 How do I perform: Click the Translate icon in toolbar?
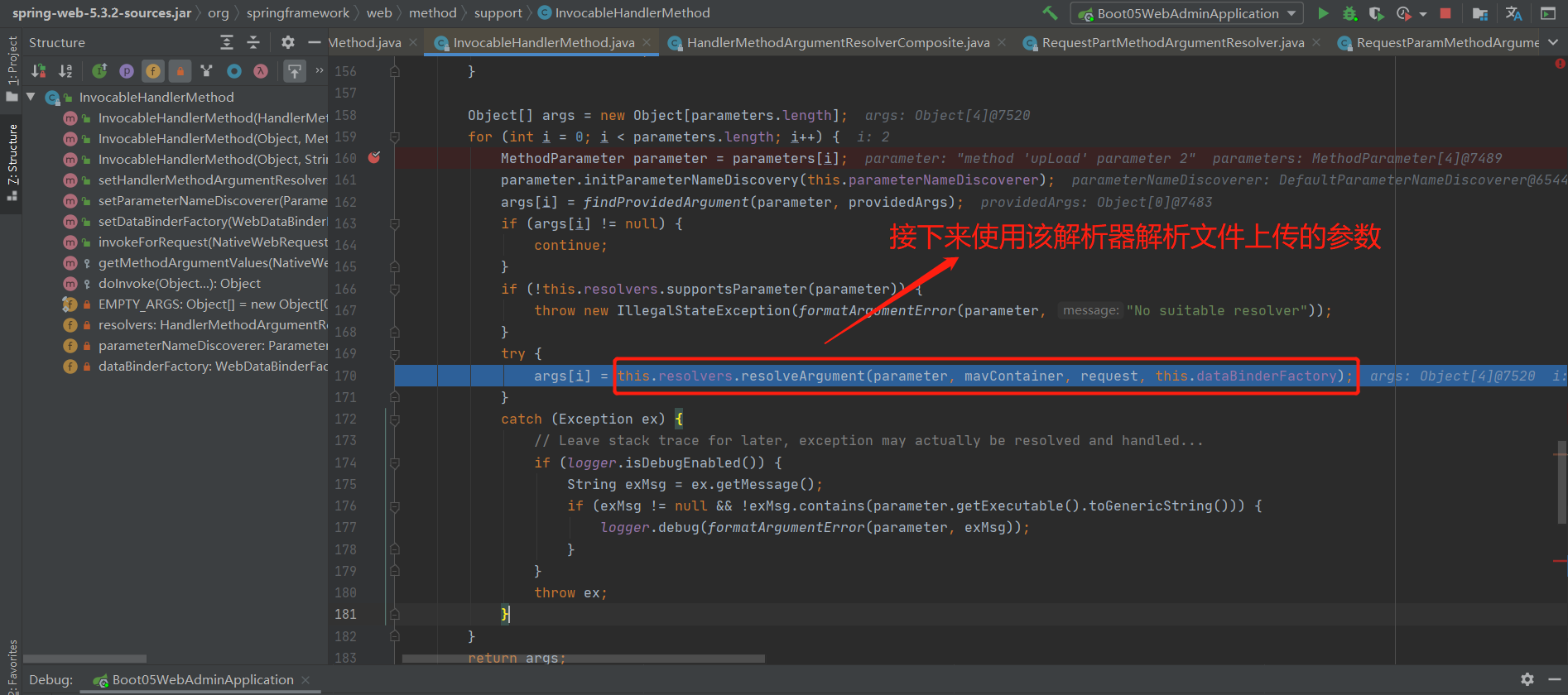(1514, 13)
